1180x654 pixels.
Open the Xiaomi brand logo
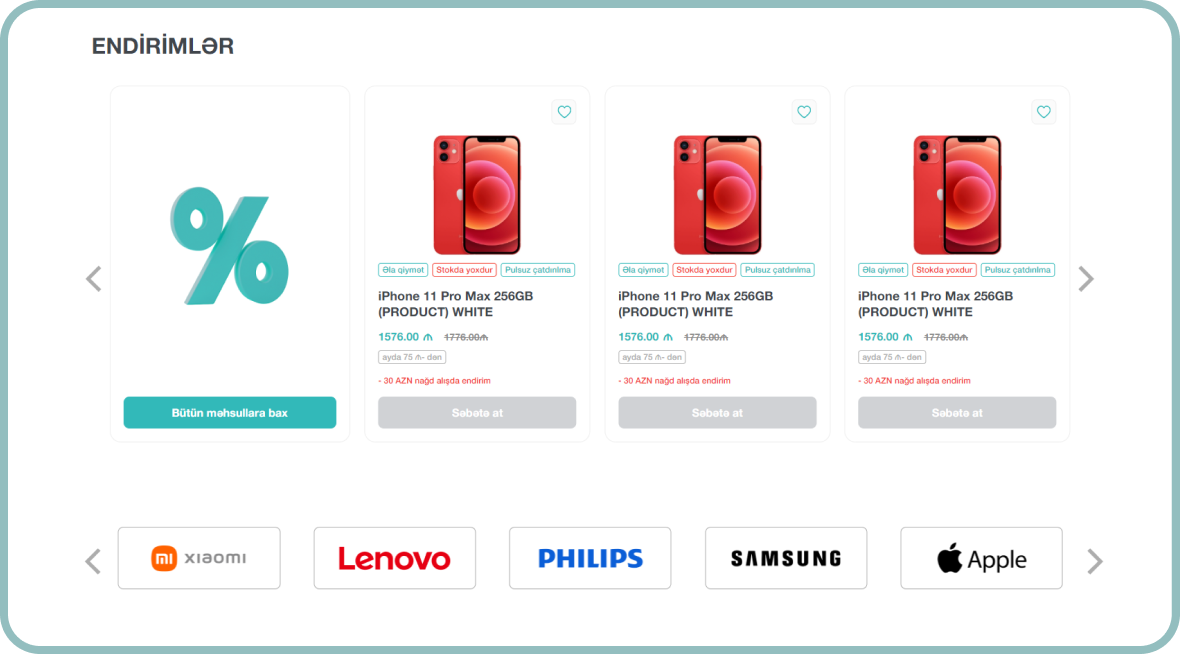point(199,558)
